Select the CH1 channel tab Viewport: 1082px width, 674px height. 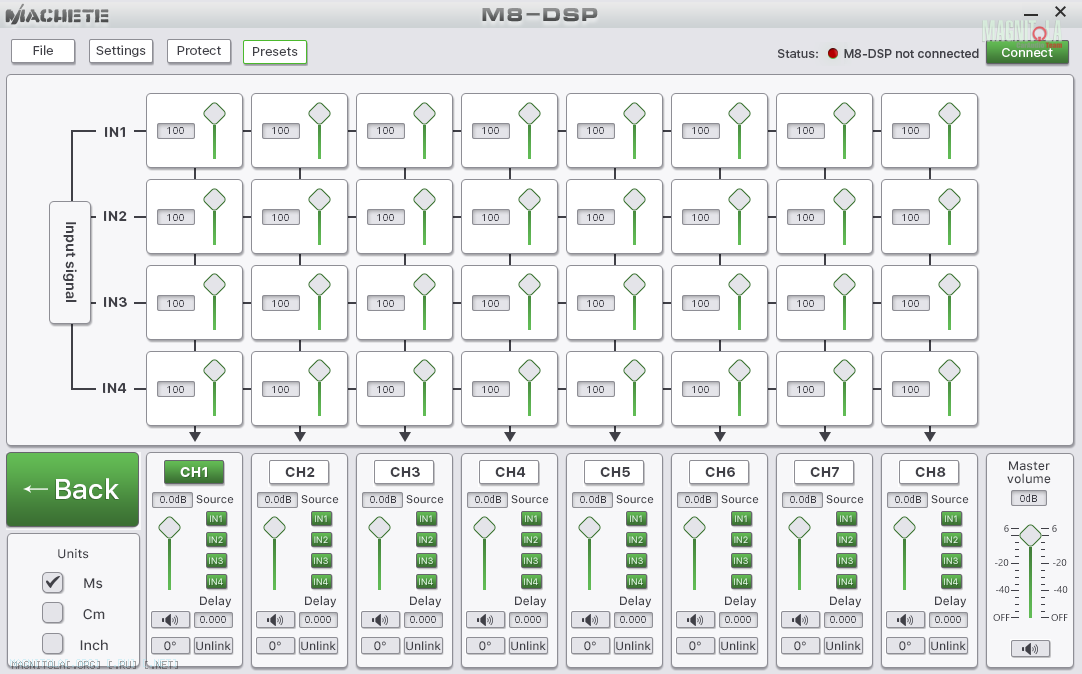(194, 473)
